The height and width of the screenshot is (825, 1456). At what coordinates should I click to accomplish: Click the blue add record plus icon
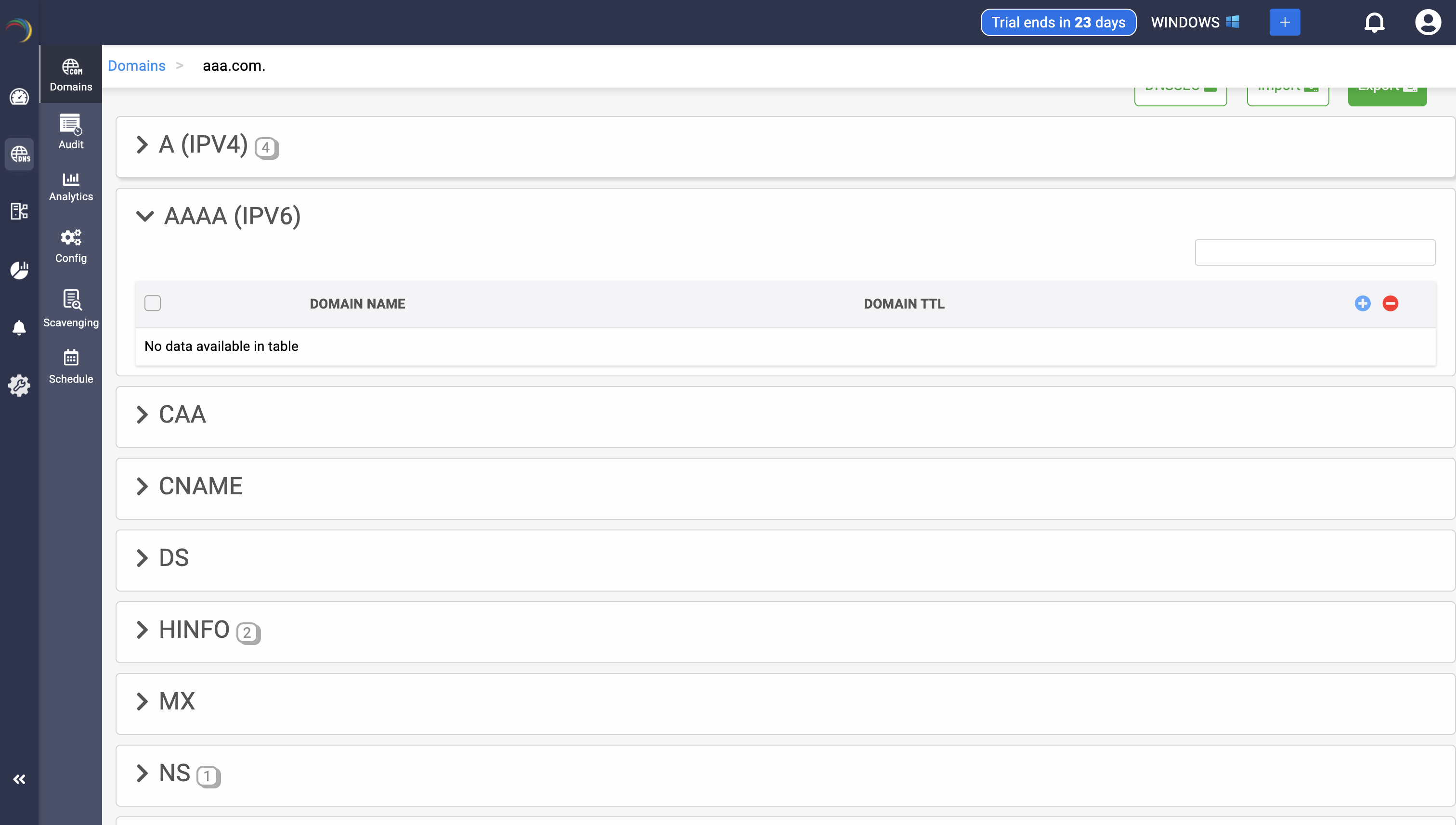point(1363,303)
